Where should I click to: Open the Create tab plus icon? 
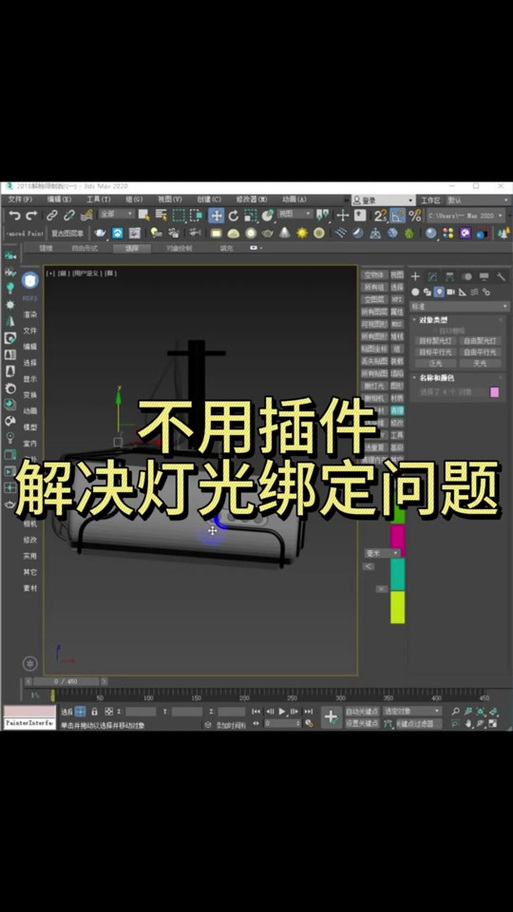[x=415, y=277]
